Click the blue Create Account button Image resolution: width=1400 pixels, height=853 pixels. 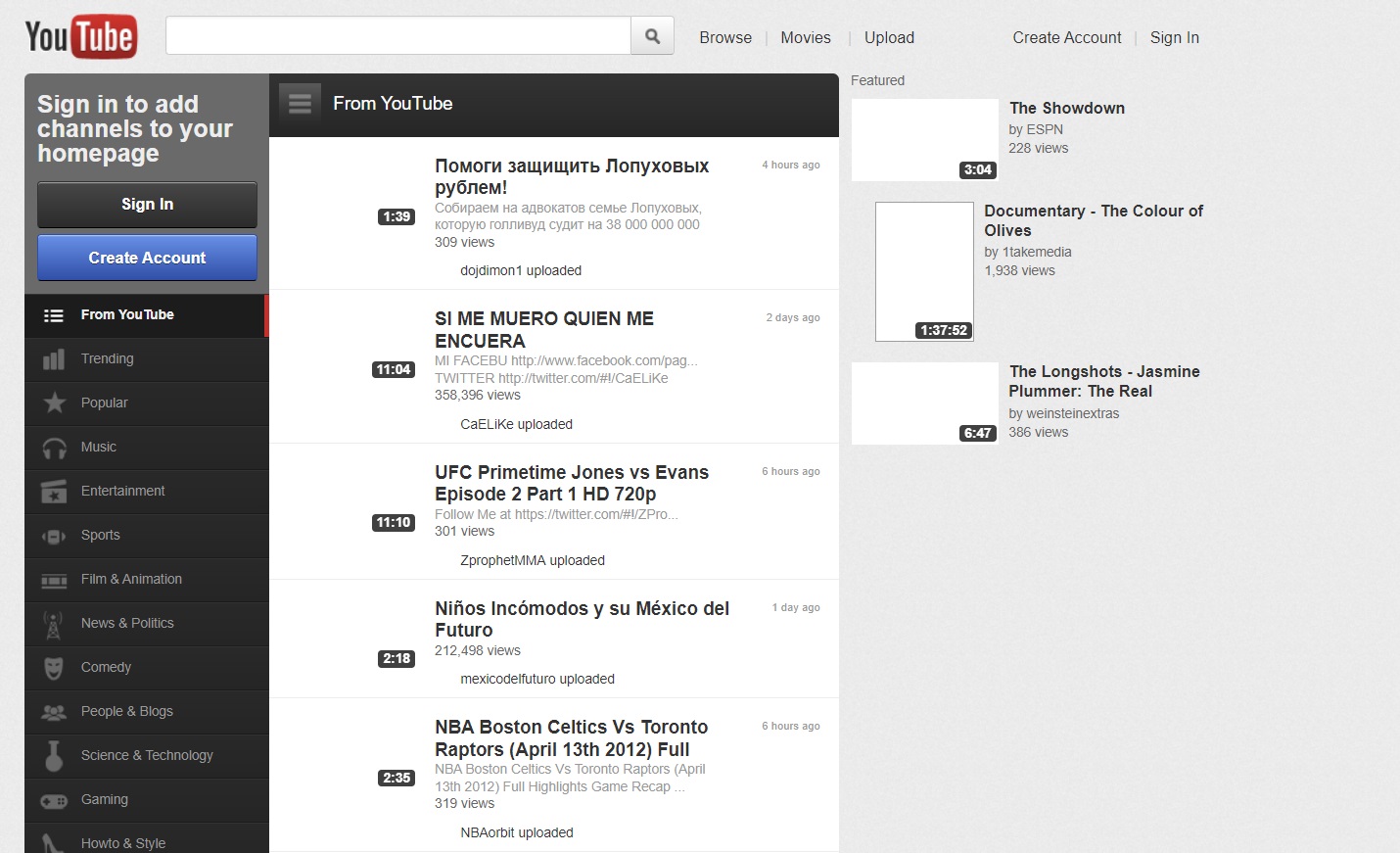147,258
